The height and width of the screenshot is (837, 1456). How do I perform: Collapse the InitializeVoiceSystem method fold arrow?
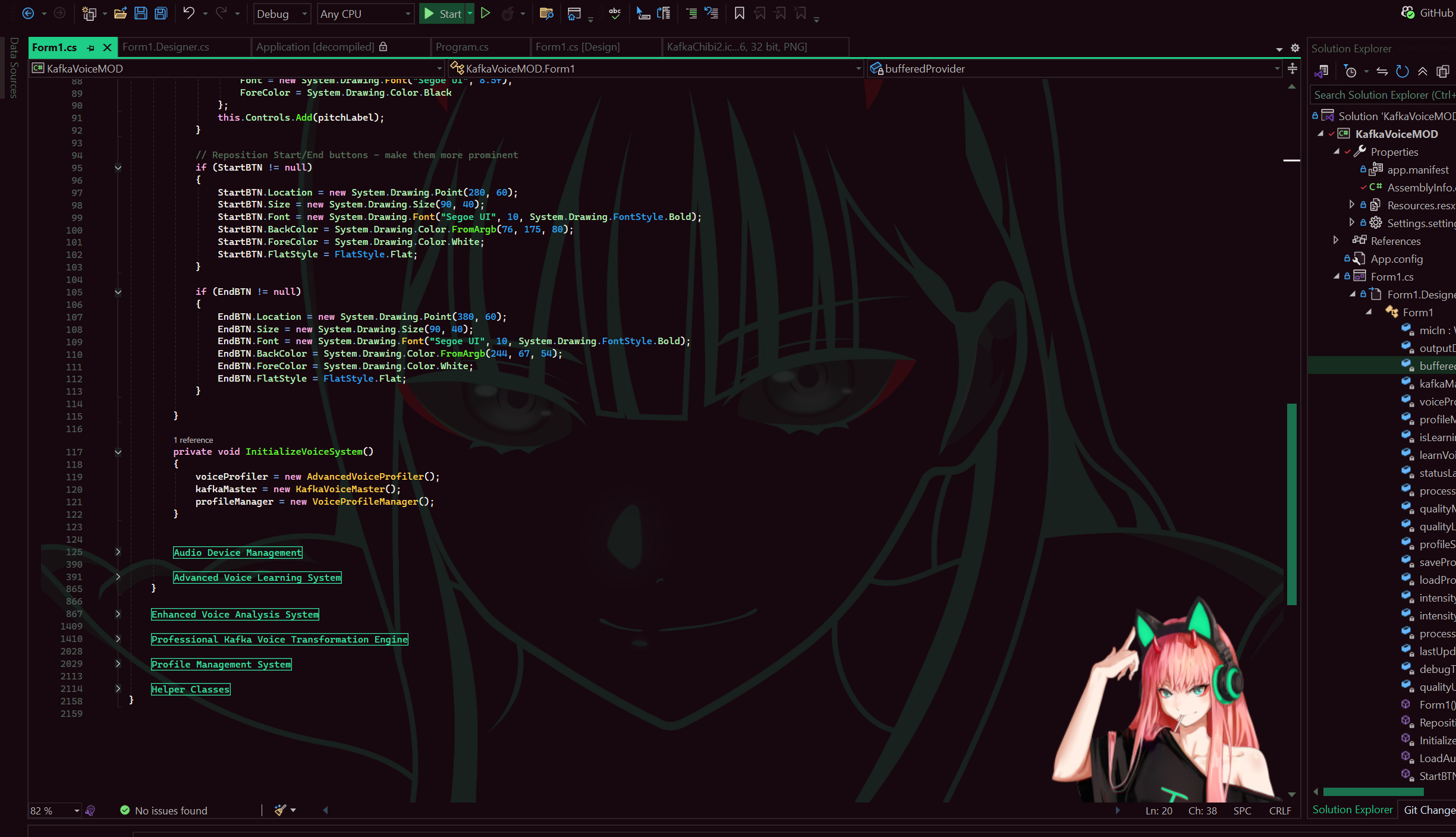[x=118, y=452]
